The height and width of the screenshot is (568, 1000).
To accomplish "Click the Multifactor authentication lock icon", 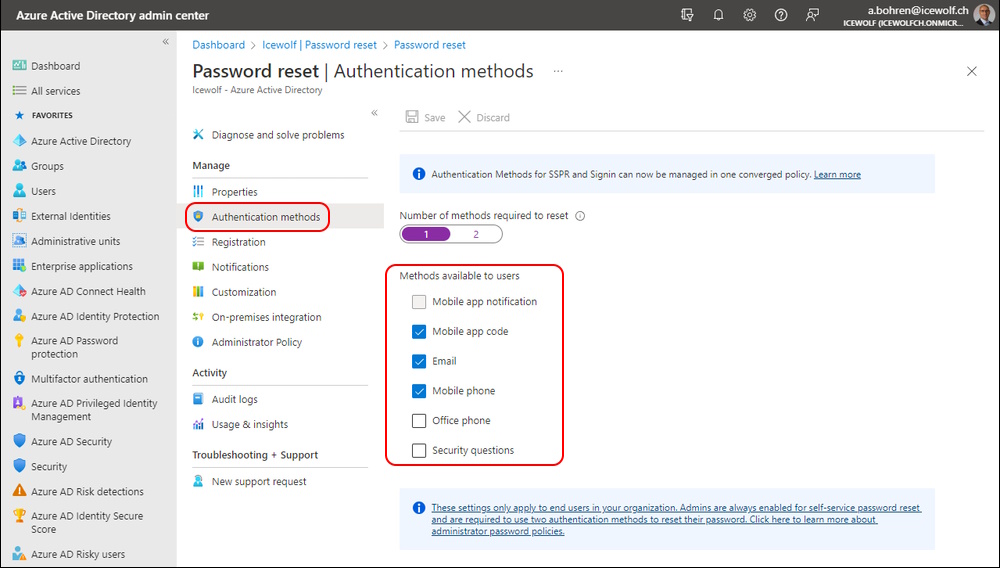I will [x=20, y=378].
